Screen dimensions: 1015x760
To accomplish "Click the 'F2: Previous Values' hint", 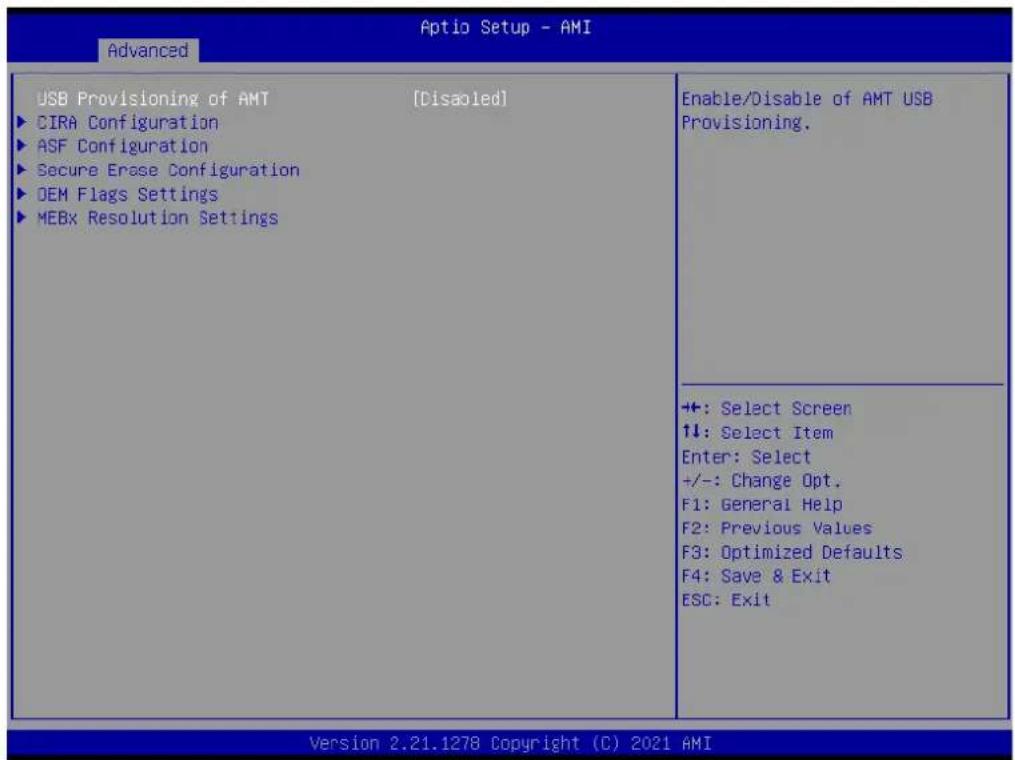I will click(777, 528).
